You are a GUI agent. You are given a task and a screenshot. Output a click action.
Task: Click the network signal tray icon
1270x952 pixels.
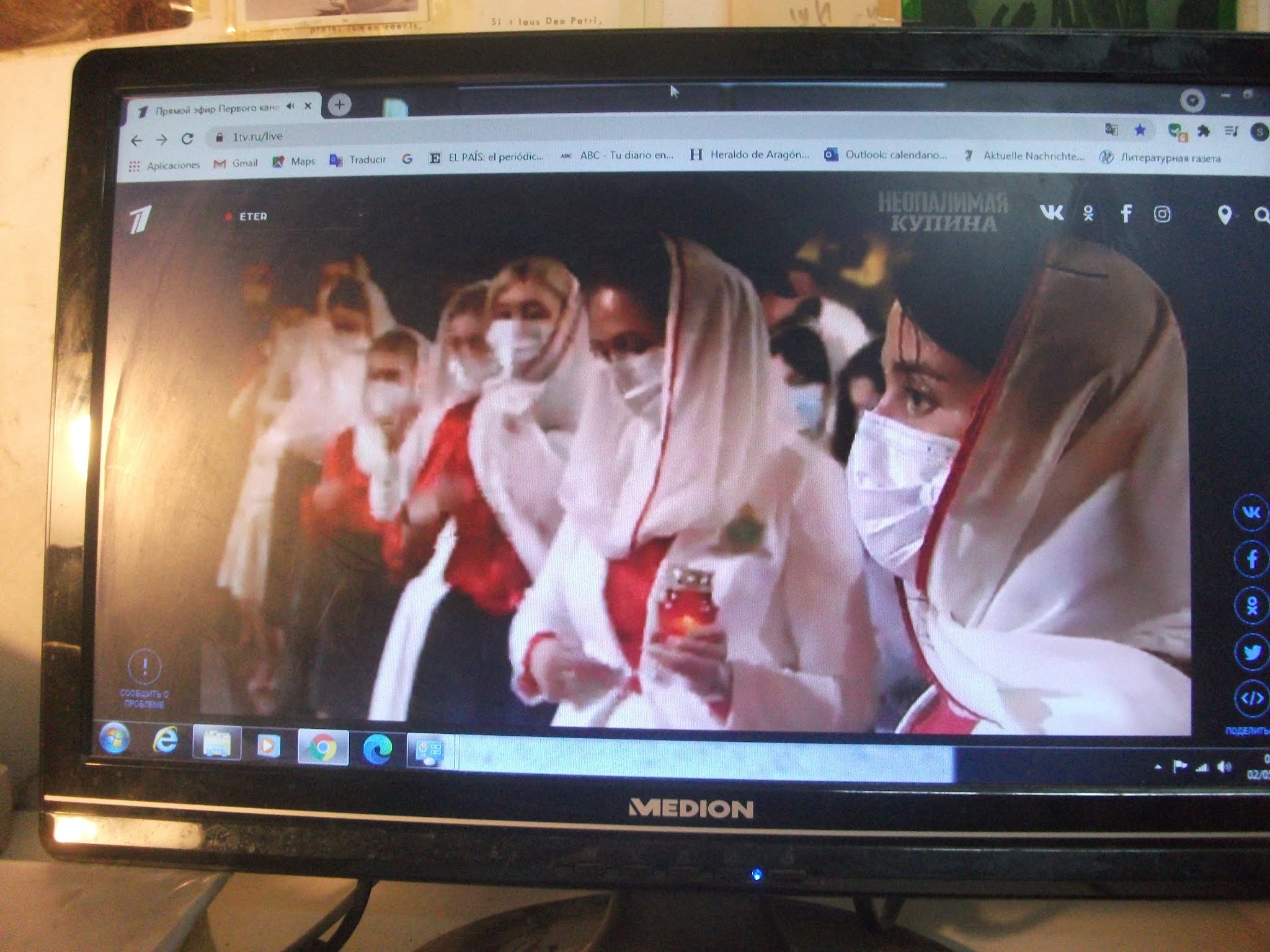tap(1202, 768)
